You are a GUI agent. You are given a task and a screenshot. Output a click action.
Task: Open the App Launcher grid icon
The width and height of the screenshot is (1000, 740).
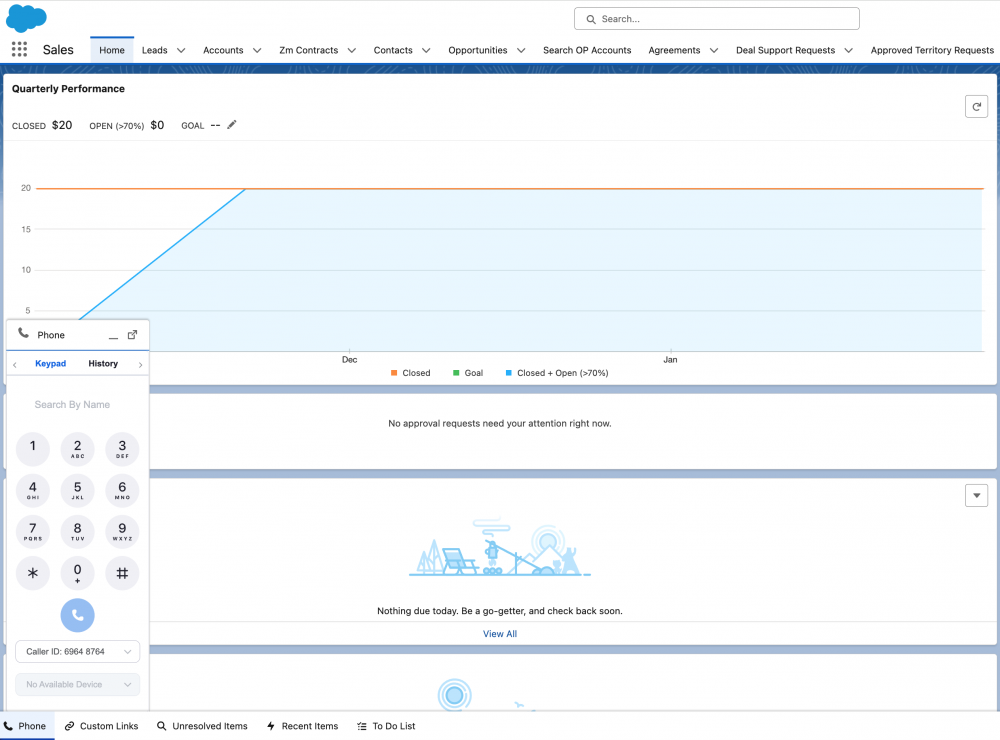(19, 49)
